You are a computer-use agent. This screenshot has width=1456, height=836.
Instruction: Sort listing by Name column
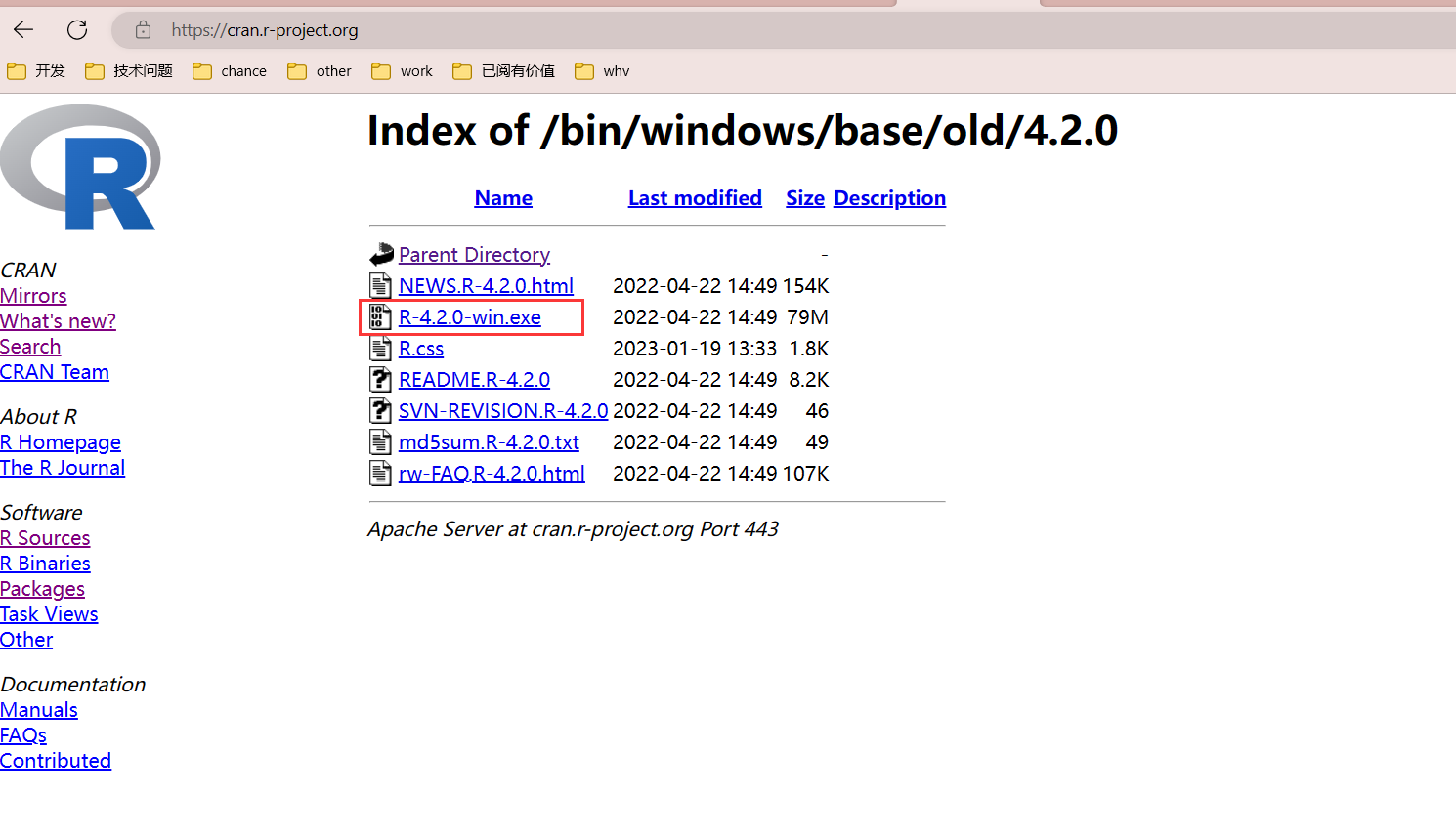(x=503, y=198)
